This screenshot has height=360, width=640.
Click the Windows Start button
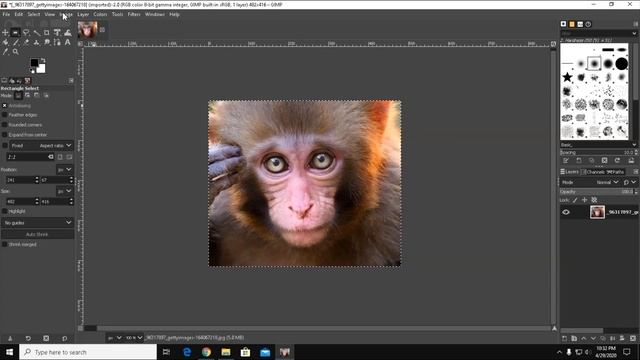[9, 352]
